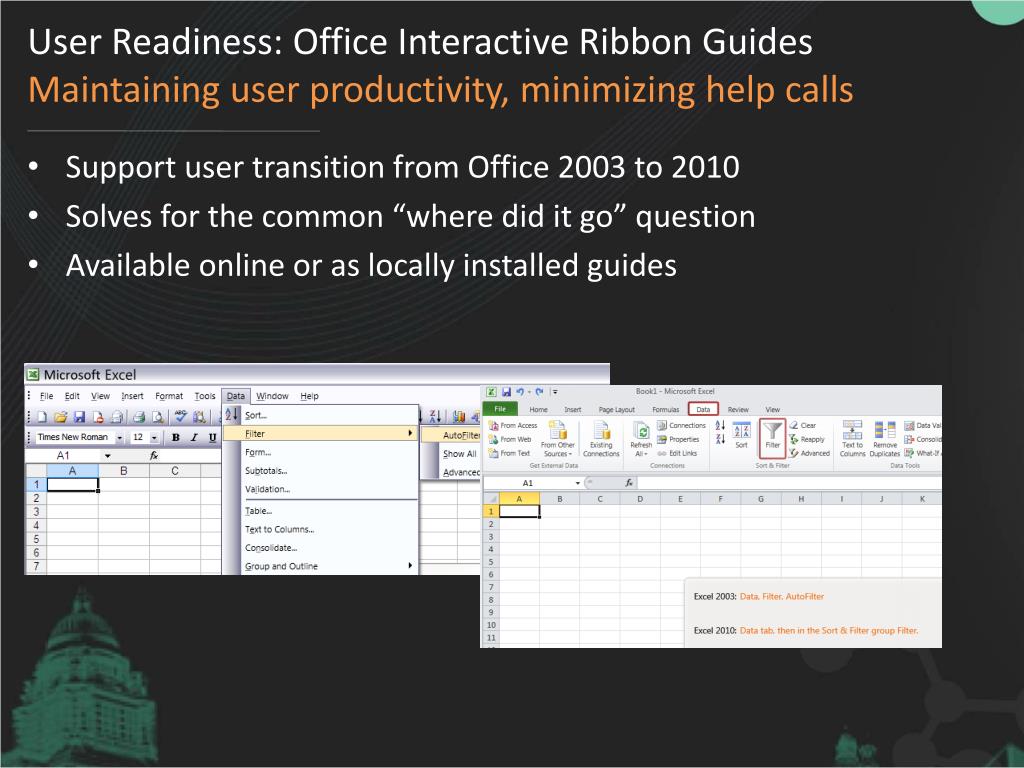Click the Filter funnel in Sort & Filter group
Screen dimensions: 1024x768
coord(773,437)
